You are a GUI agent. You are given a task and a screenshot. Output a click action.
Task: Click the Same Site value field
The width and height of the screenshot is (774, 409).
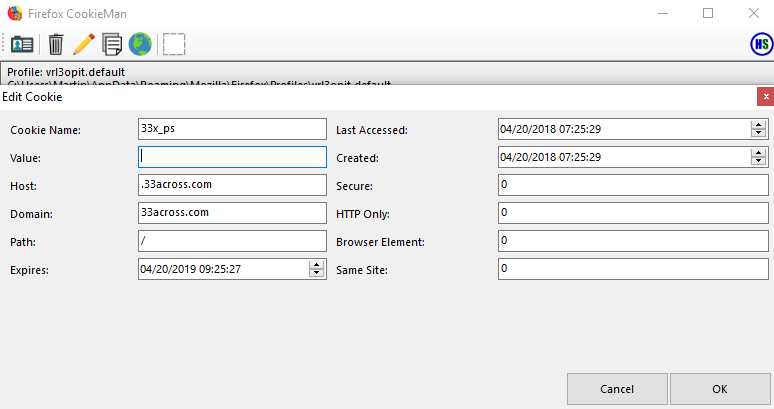[633, 269]
